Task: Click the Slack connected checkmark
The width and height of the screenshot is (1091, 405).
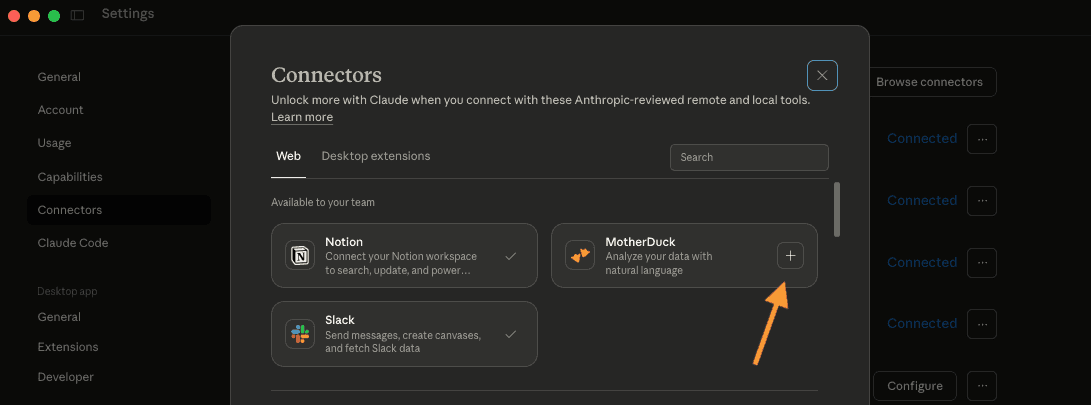Action: point(511,334)
